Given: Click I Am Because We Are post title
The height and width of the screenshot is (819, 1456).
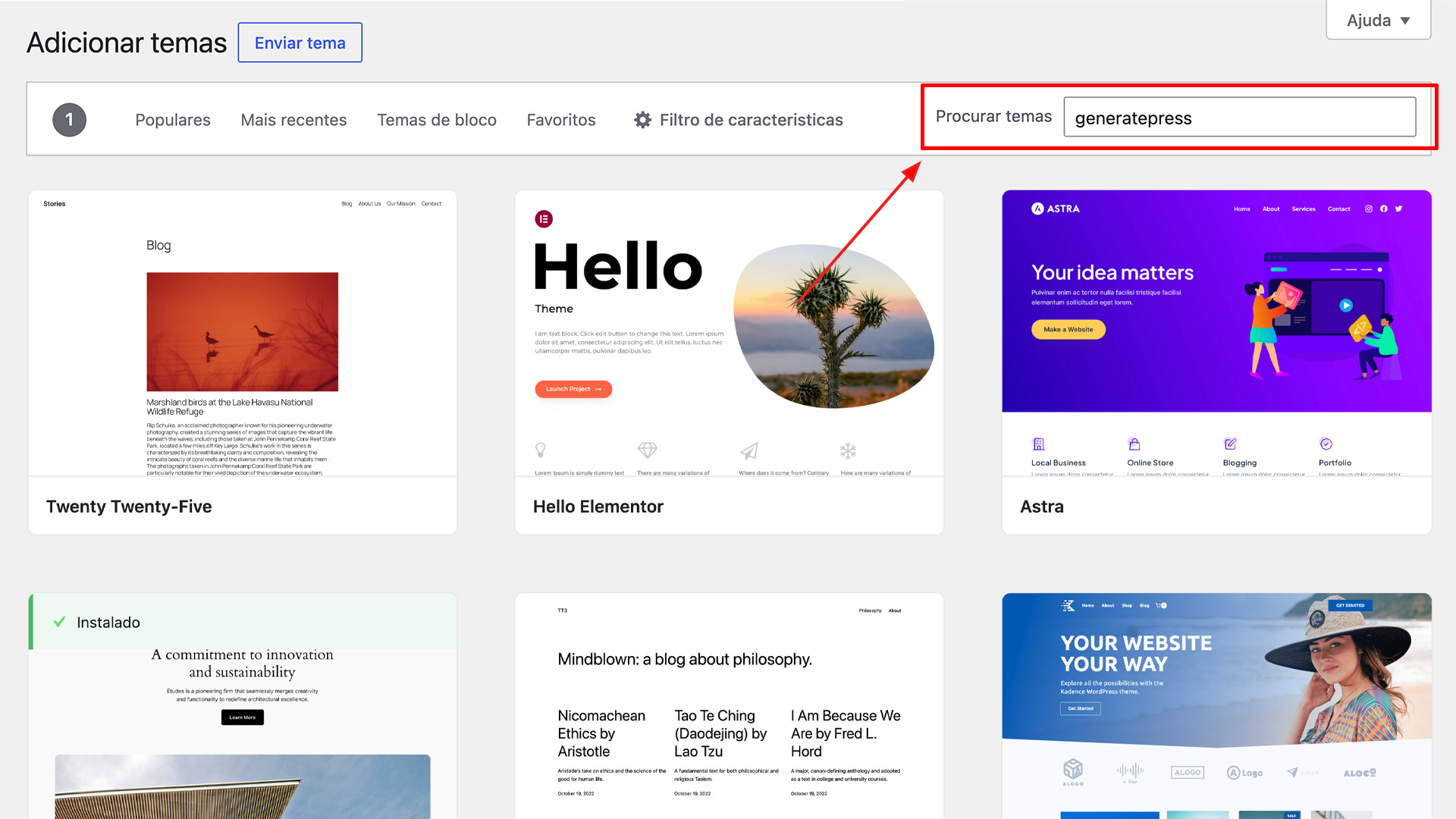Looking at the screenshot, I should point(846,733).
